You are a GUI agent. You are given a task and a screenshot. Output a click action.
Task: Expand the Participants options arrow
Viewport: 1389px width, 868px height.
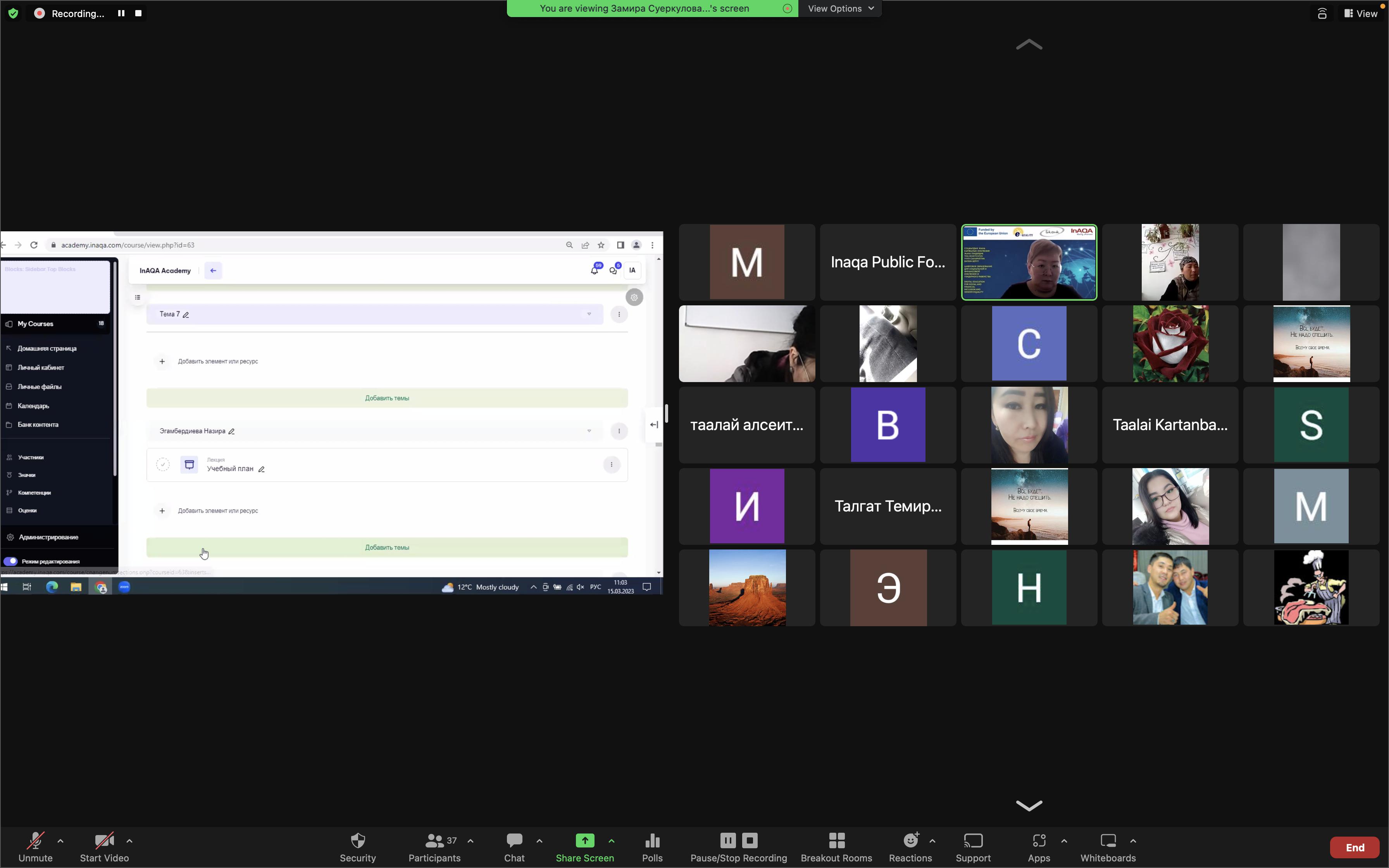(470, 841)
